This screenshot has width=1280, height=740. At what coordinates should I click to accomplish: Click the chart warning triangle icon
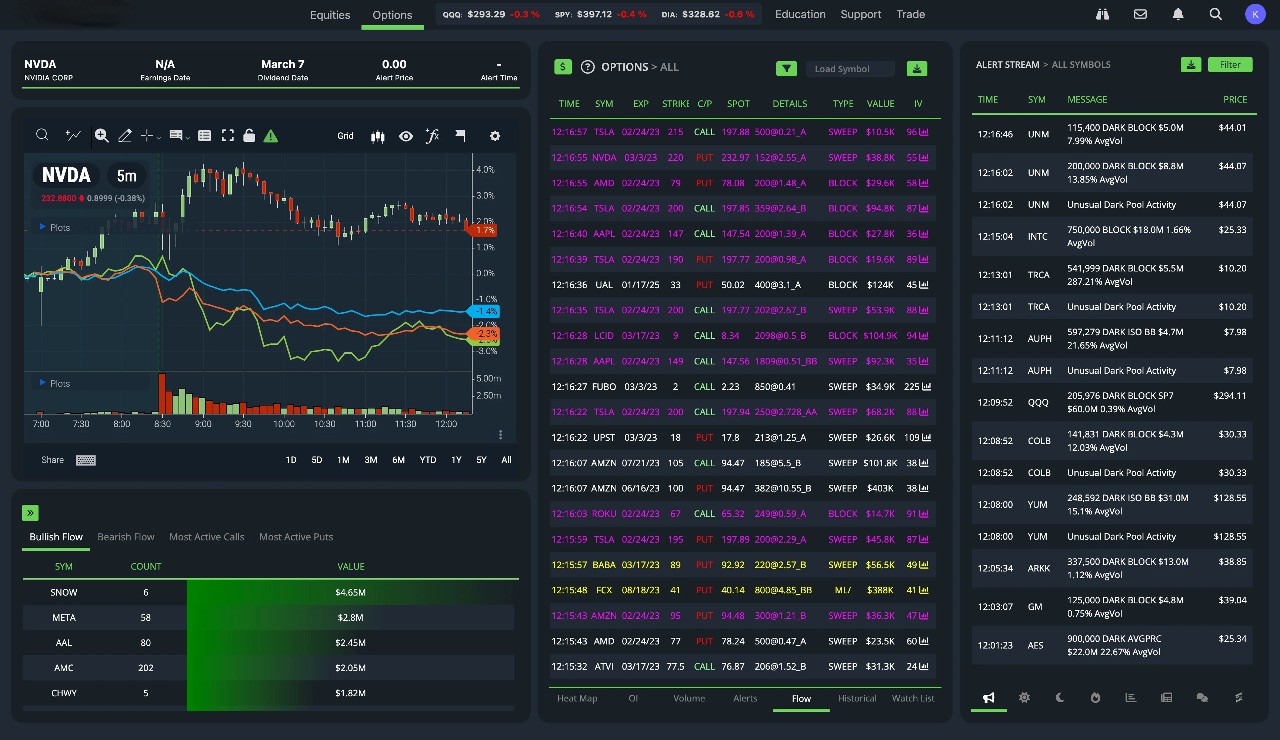(x=270, y=136)
